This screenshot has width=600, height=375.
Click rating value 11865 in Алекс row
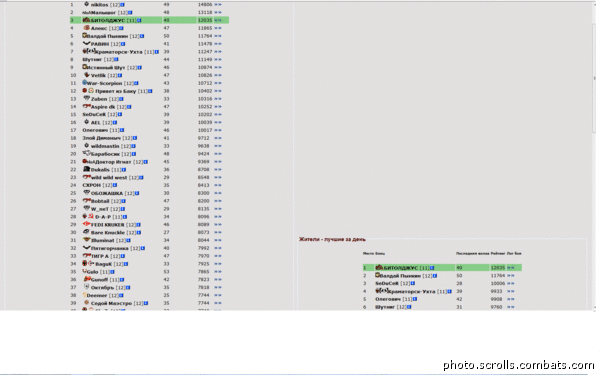click(205, 28)
